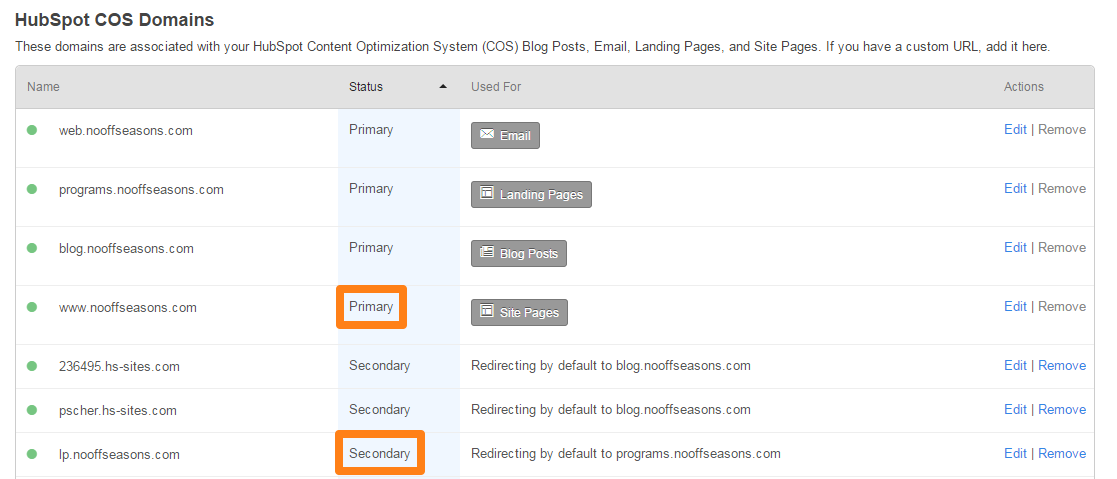1117x479 pixels.
Task: Click green status dot for lp.nooffseasons.com
Action: point(32,454)
